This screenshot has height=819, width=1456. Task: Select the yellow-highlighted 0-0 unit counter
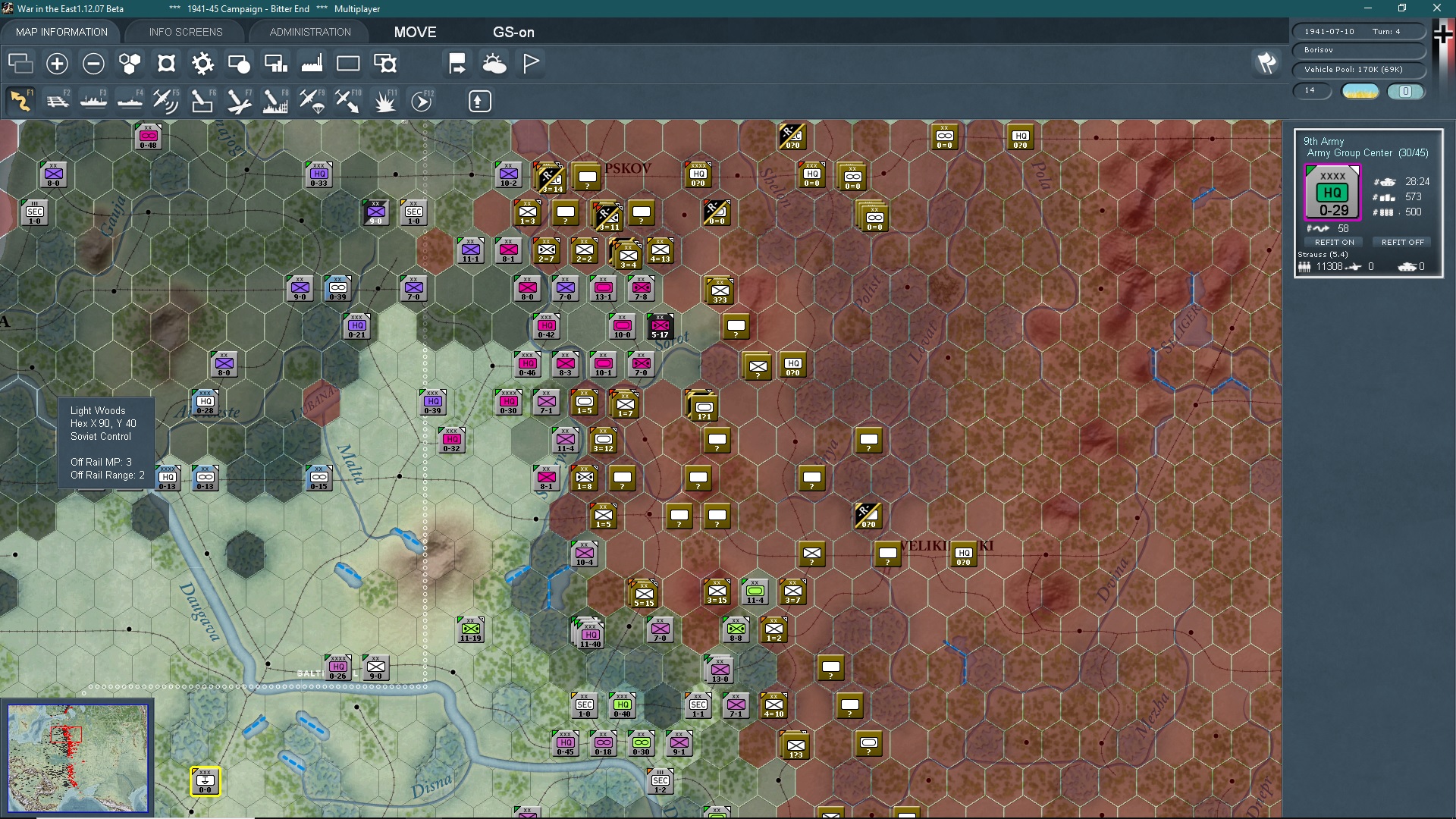click(205, 782)
